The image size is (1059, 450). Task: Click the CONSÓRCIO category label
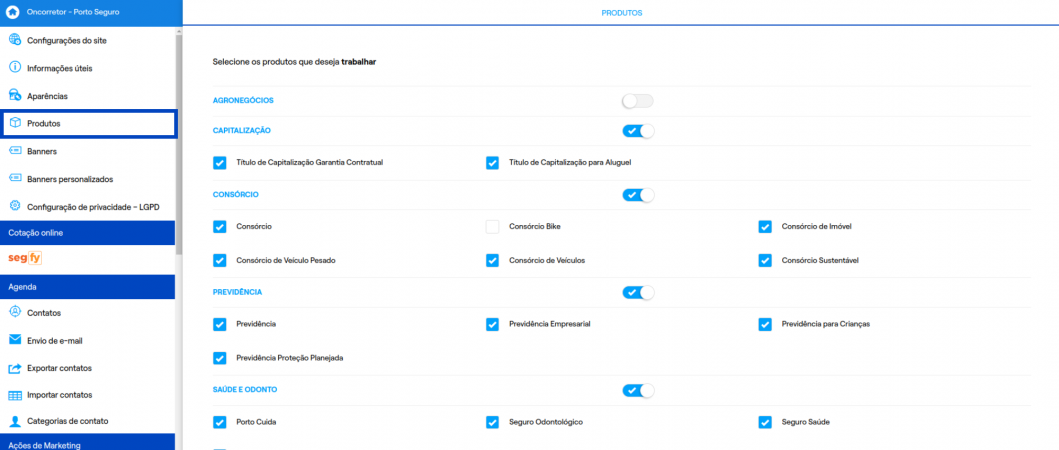[x=236, y=195]
